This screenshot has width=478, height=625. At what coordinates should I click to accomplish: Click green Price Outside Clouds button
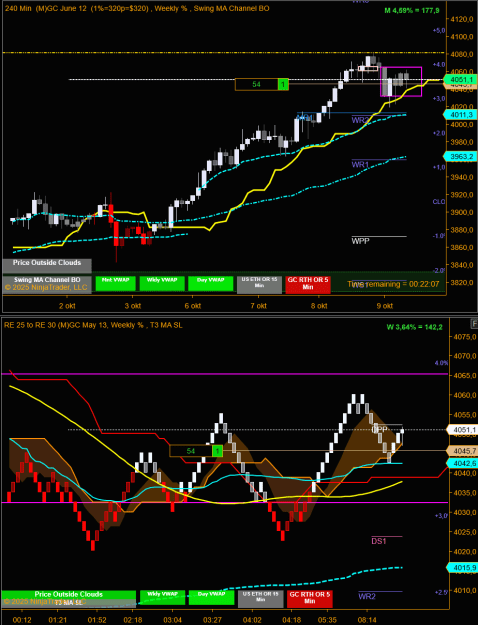[x=69, y=594]
